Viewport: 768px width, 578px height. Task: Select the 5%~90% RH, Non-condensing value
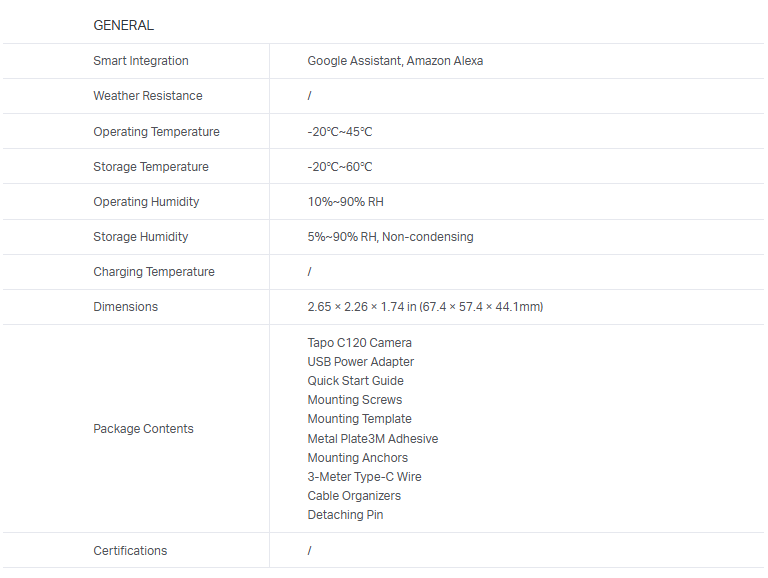tap(390, 237)
